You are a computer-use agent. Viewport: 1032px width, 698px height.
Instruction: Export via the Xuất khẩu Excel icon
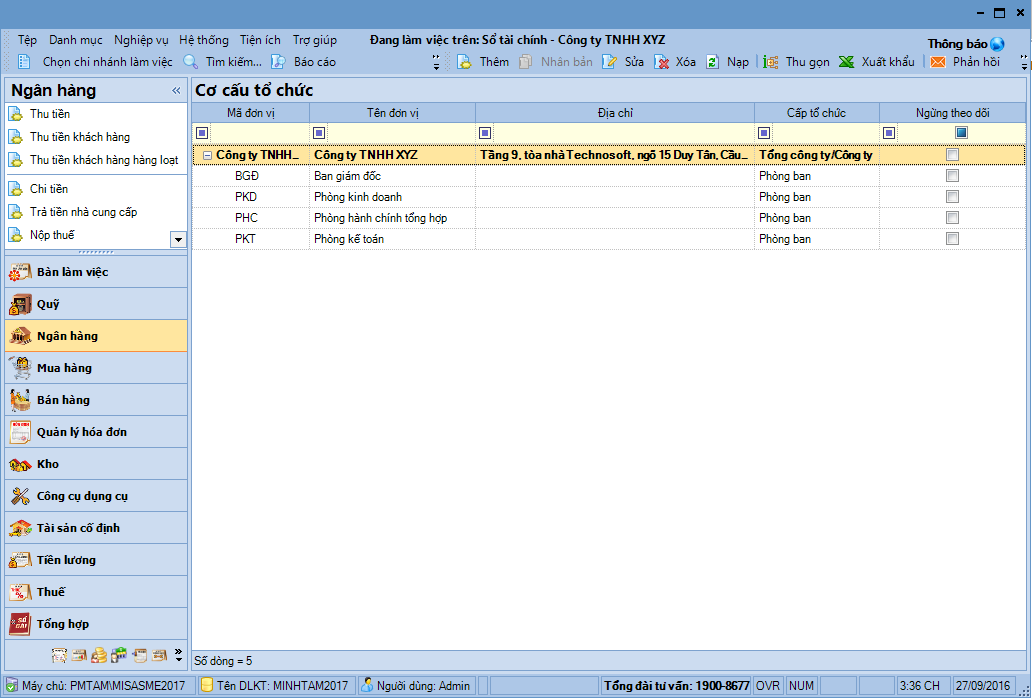(846, 62)
